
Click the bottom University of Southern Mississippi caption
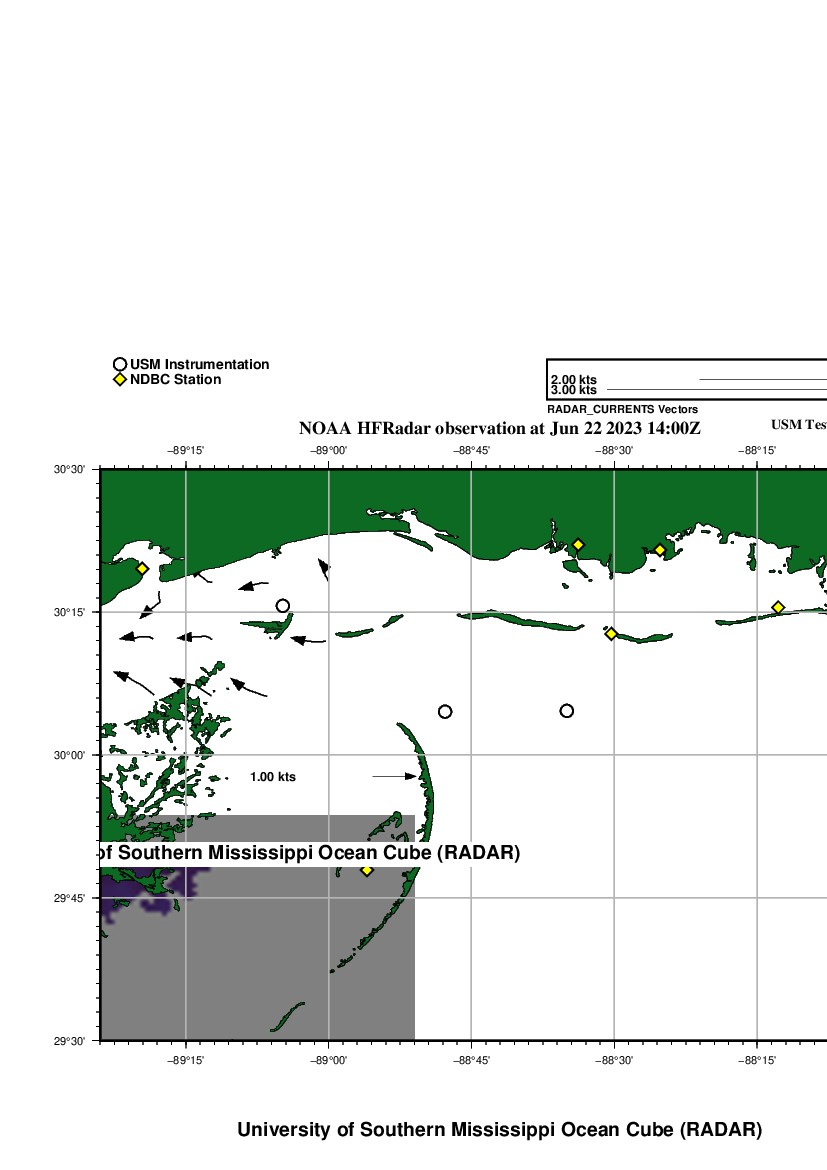(499, 1130)
